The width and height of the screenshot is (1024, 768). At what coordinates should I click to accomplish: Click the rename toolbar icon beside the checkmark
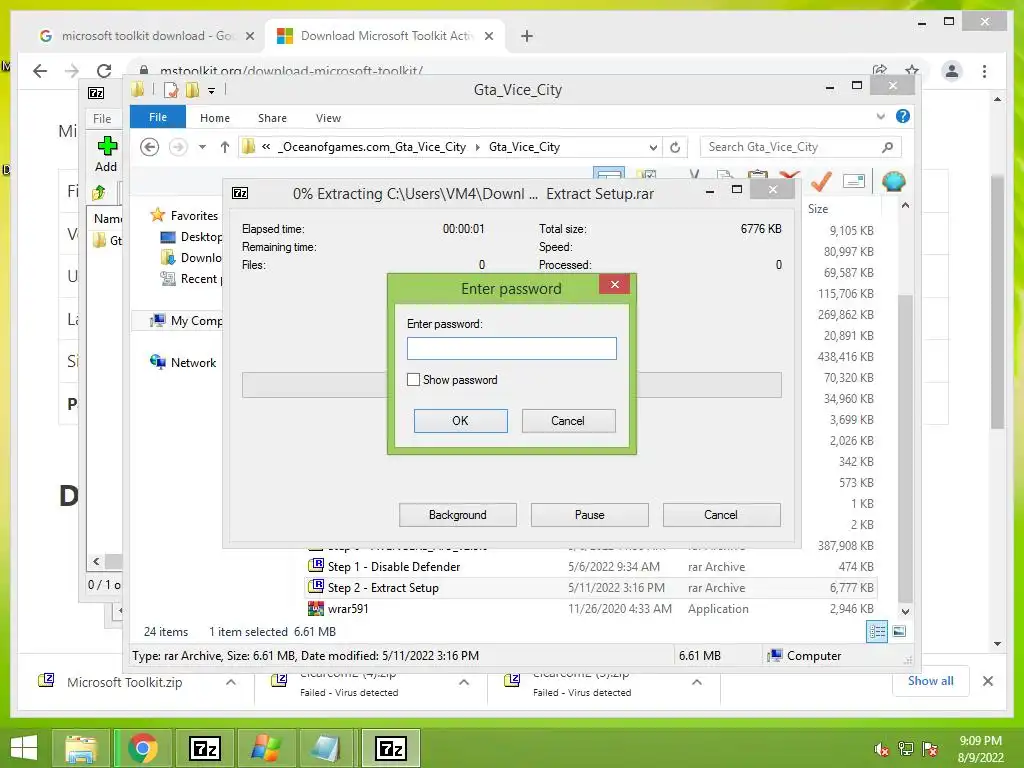point(854,181)
